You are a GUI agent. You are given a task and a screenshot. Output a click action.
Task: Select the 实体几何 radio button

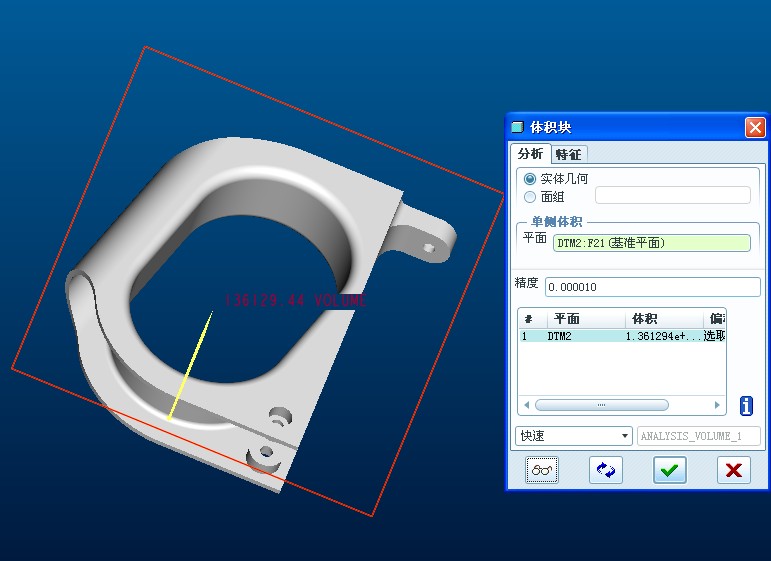[x=530, y=178]
